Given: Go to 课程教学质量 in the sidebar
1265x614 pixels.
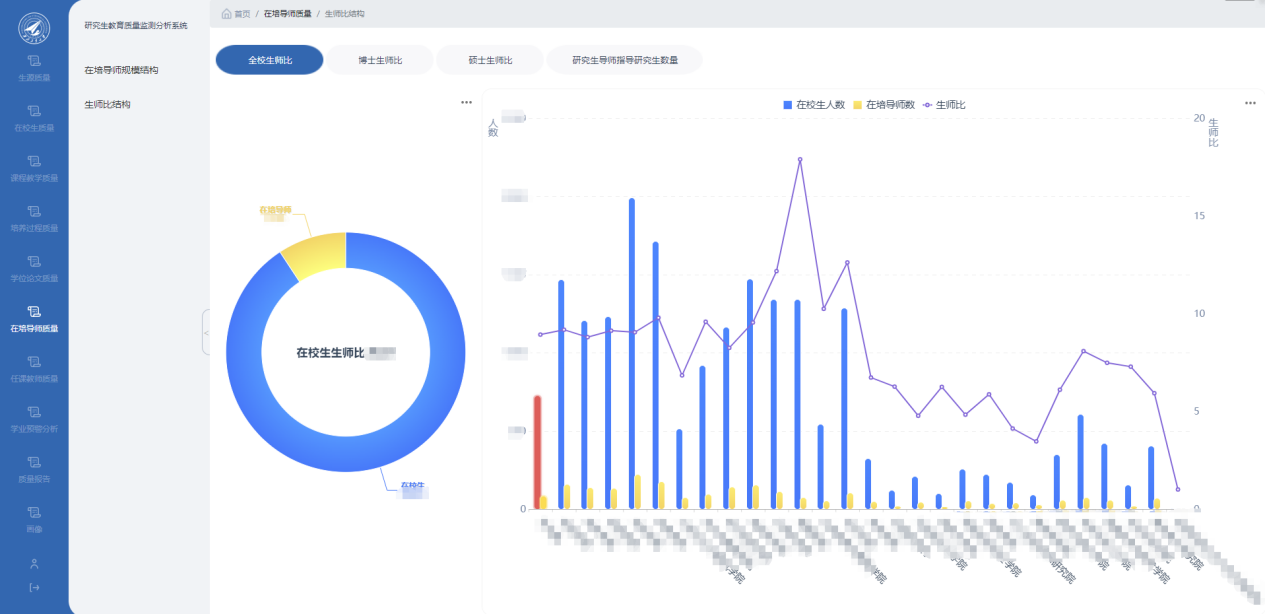Looking at the screenshot, I should (x=34, y=161).
